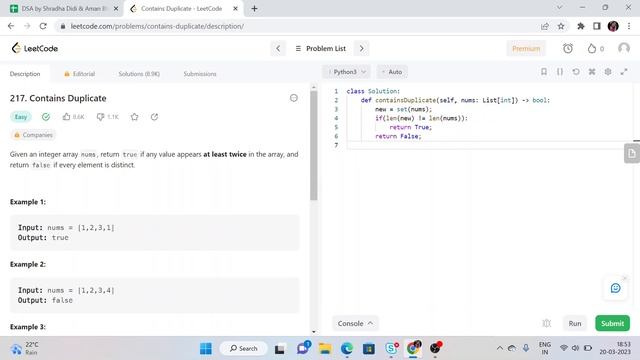
Task: Open the Solutions tab
Action: pos(139,74)
